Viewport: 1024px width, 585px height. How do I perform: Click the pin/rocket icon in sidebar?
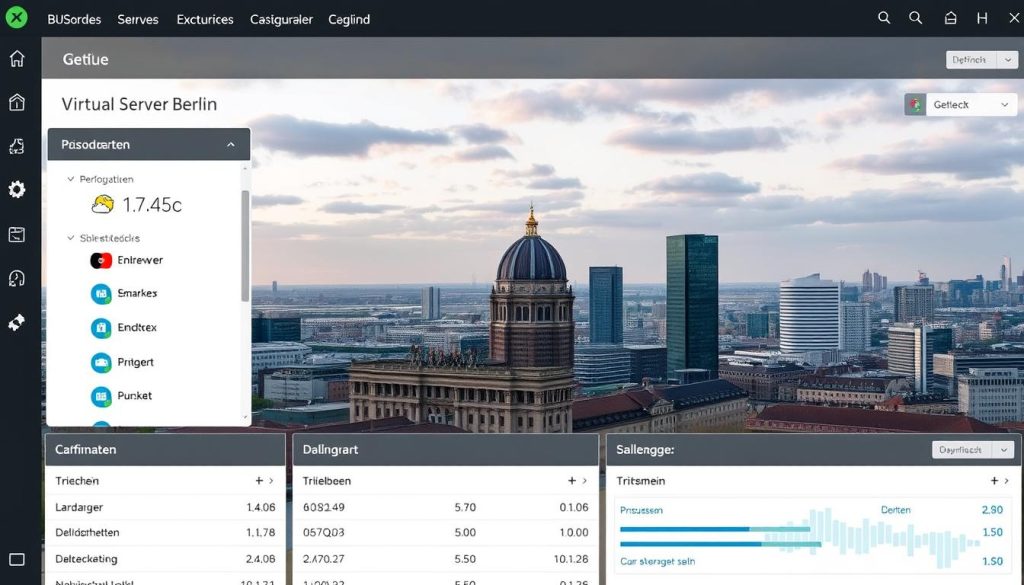pyautogui.click(x=17, y=322)
